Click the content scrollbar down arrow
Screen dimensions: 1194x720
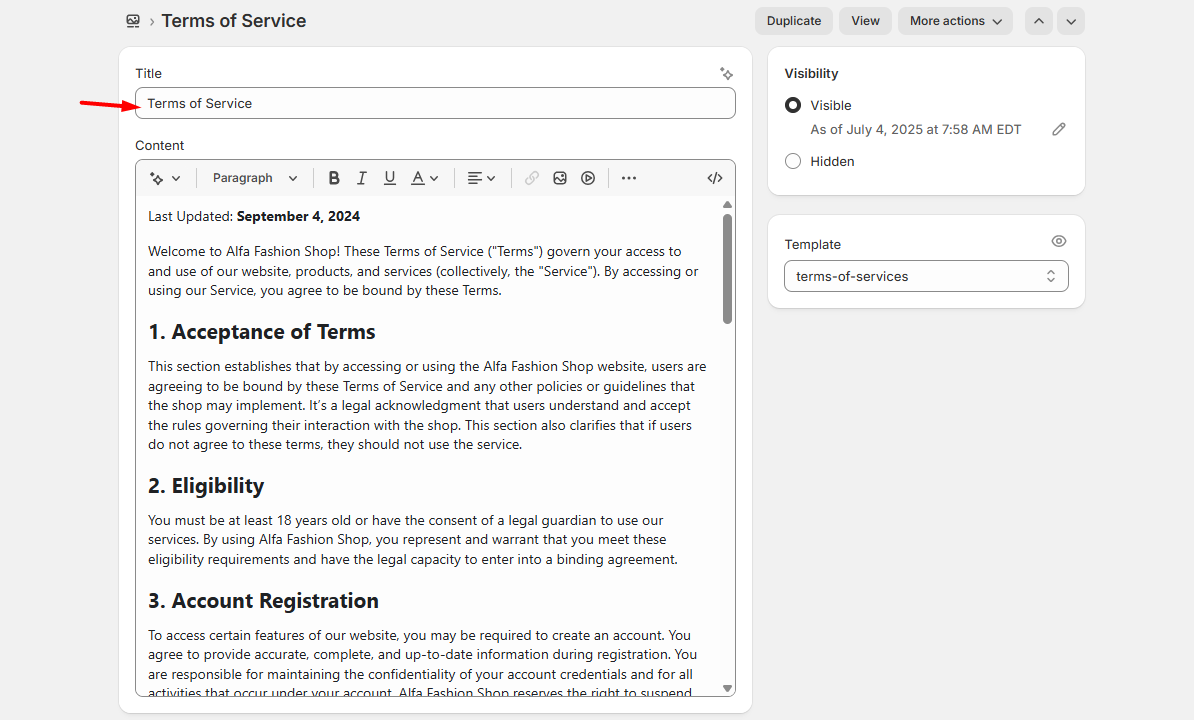point(727,688)
